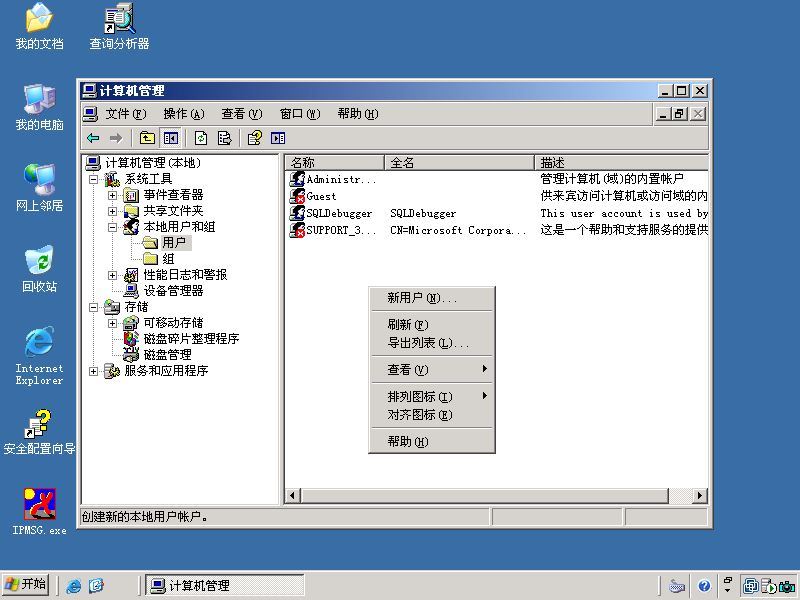Viewport: 800px width, 600px height.
Task: Collapse the 本地用户和组 tree node
Action: coord(112,228)
